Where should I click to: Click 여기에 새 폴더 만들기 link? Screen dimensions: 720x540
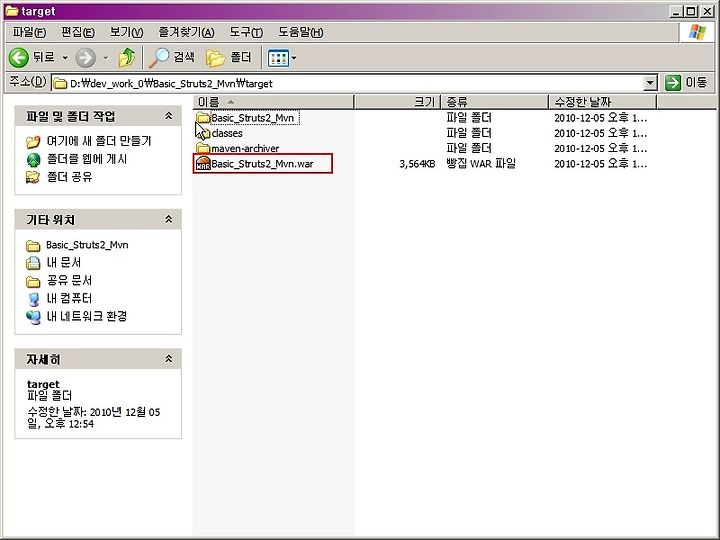pos(99,141)
